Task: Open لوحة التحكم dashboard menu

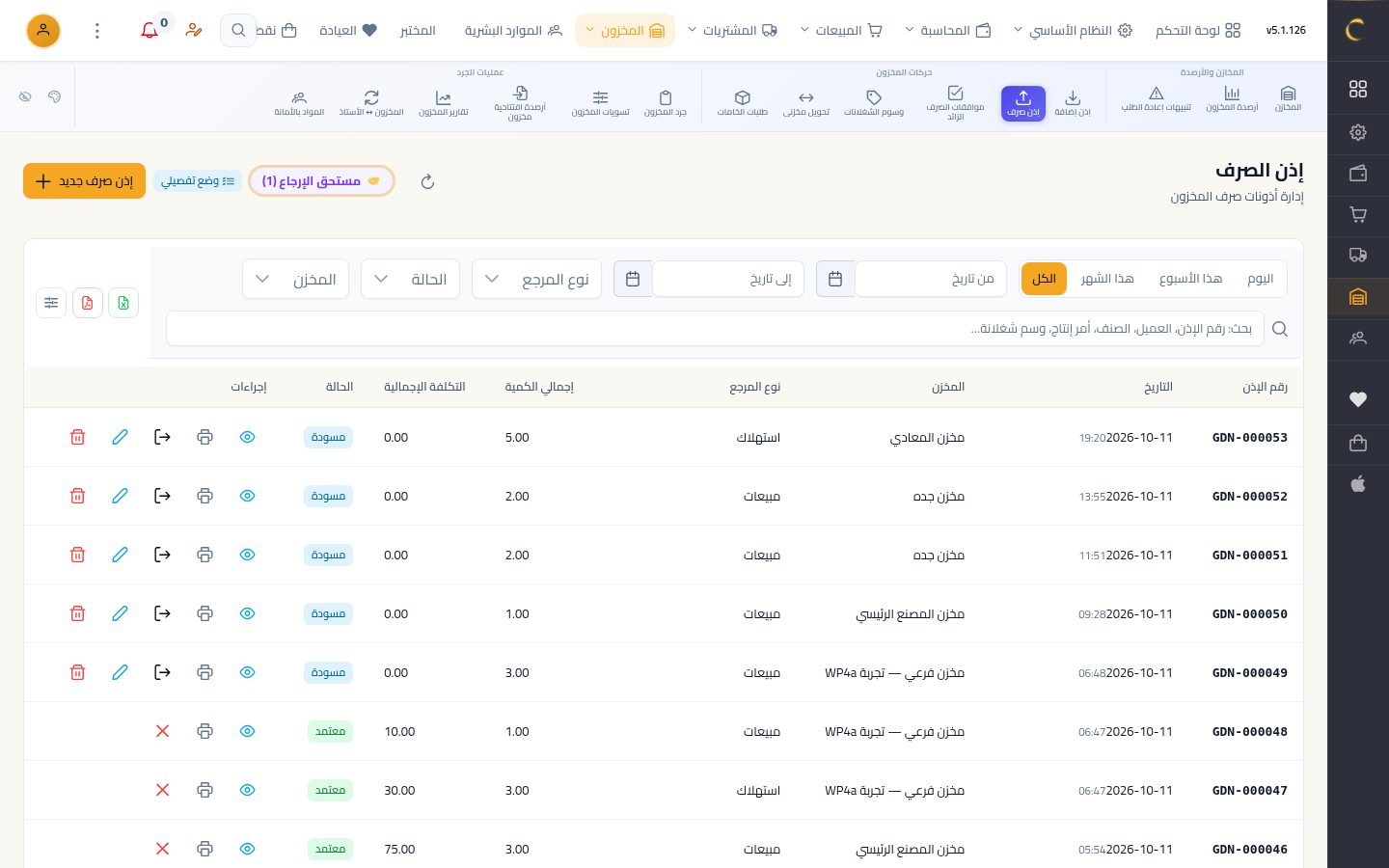Action: click(x=1198, y=31)
